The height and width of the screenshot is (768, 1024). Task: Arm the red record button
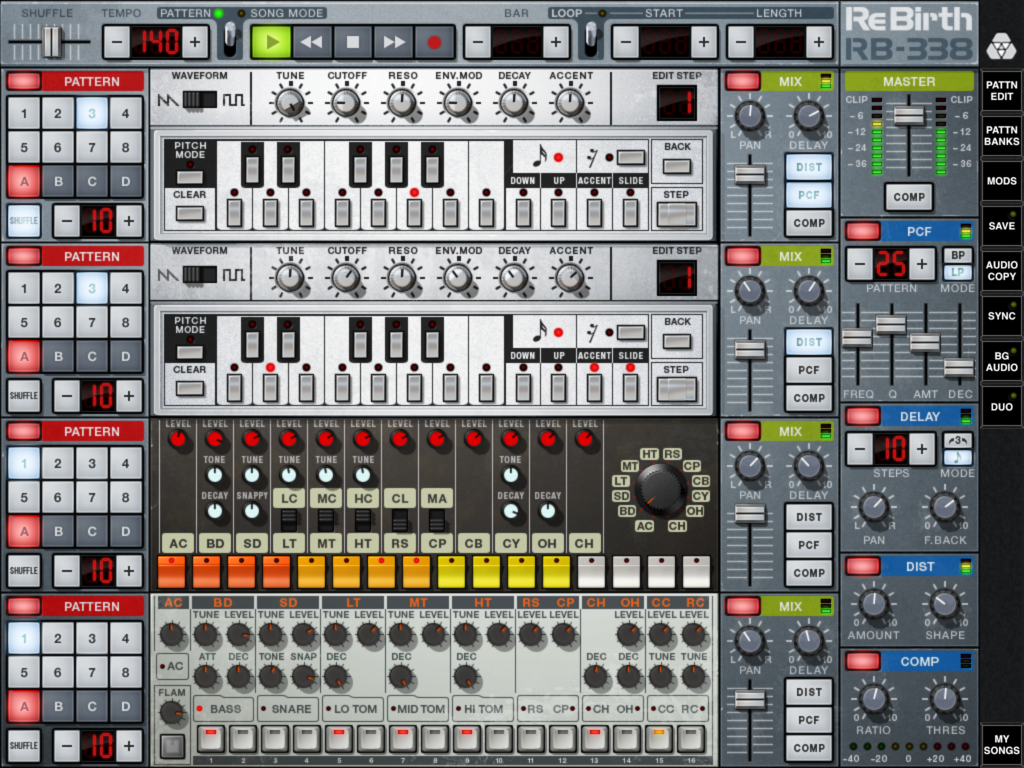434,42
